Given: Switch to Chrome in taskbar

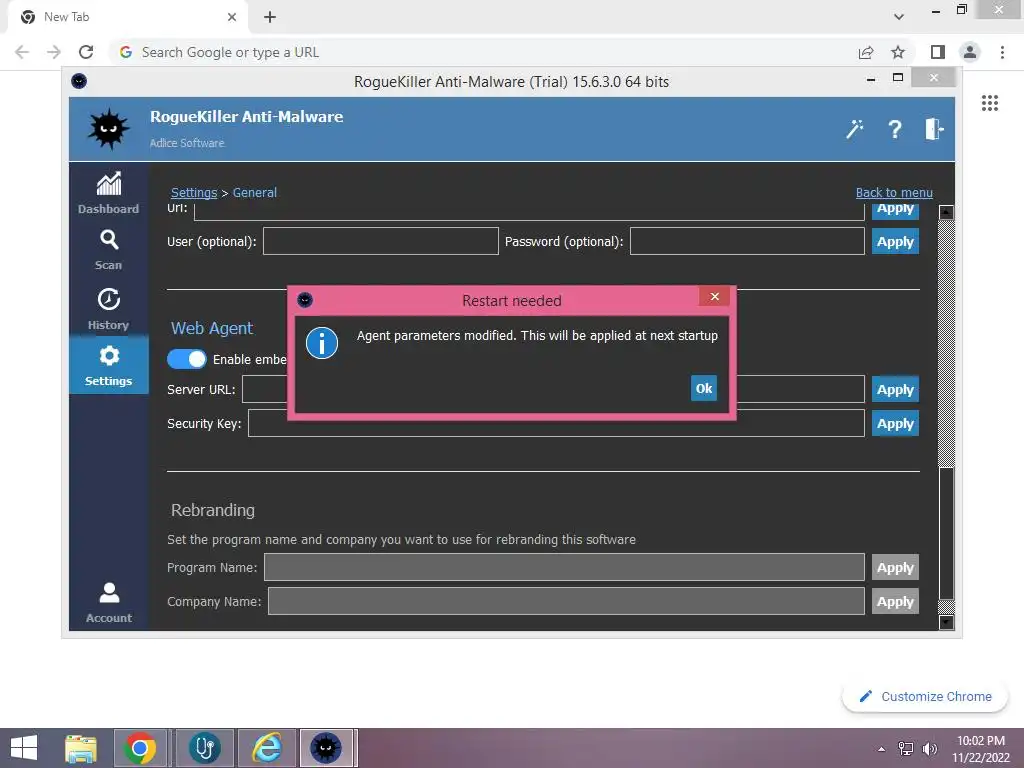Looking at the screenshot, I should click(140, 748).
